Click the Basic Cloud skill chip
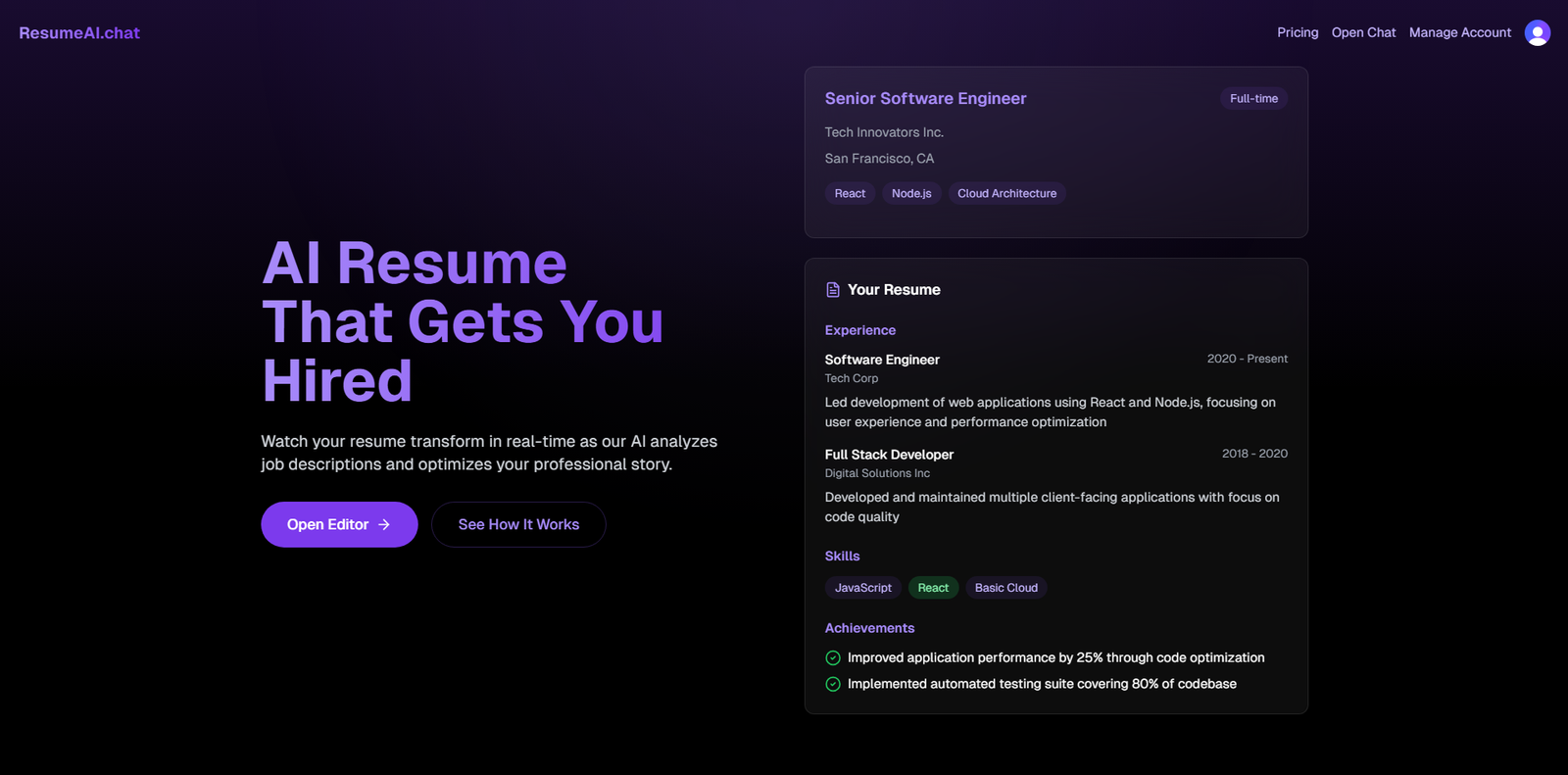The image size is (1568, 775). [1005, 588]
